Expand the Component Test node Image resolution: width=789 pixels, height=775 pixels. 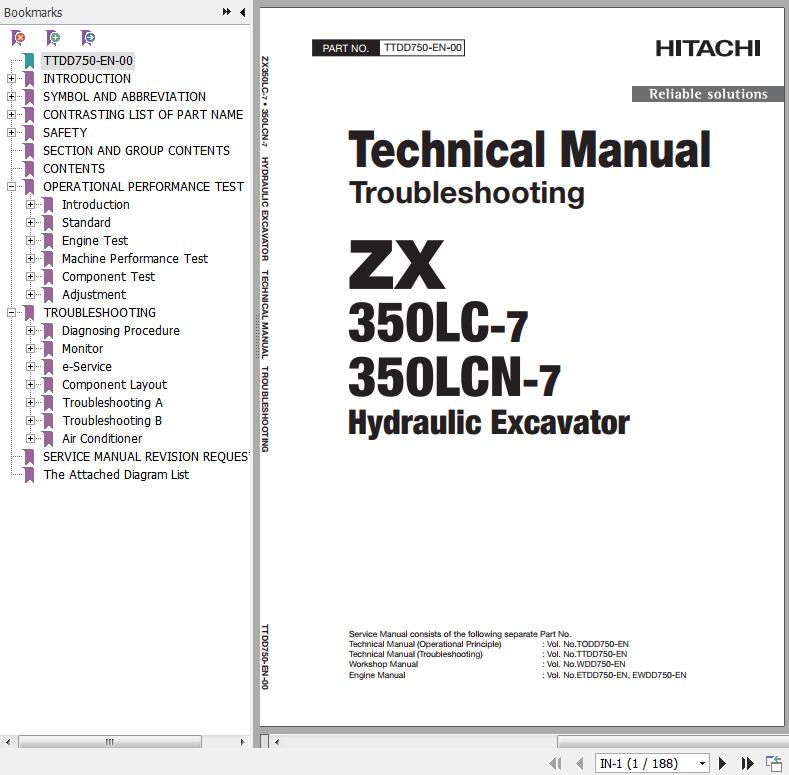(30, 277)
